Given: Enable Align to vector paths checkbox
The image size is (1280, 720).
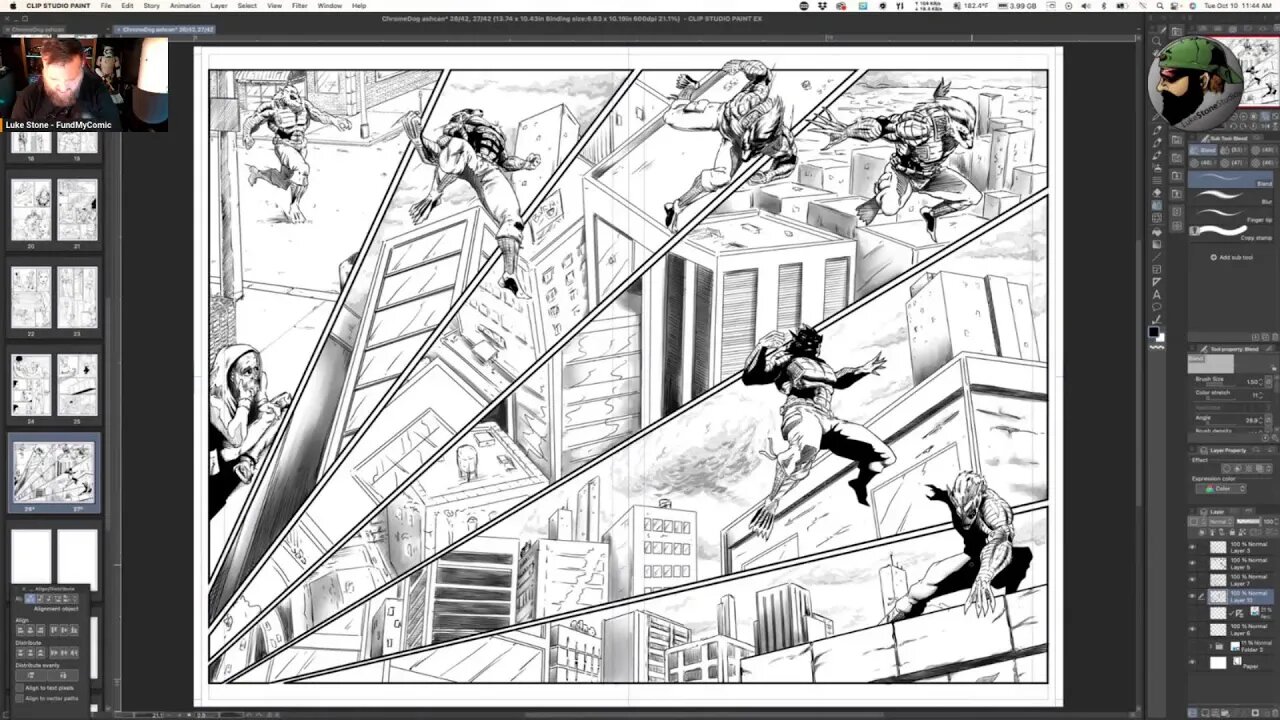Looking at the screenshot, I should (20, 698).
